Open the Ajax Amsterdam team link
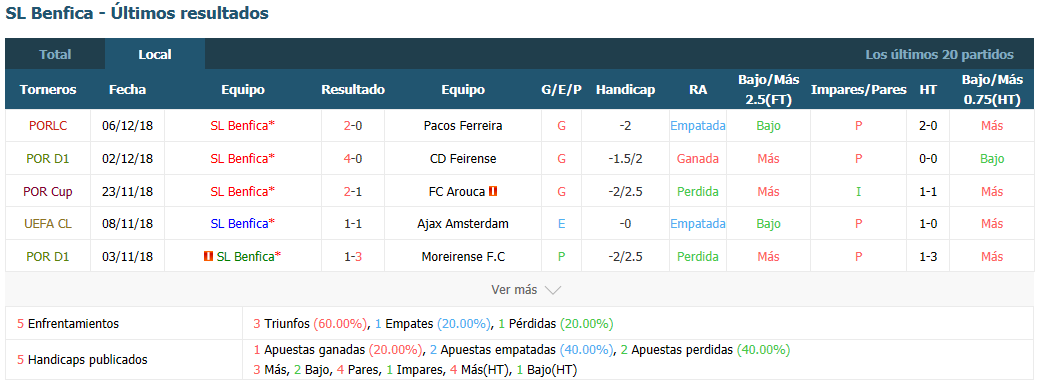1038x386 pixels. tap(463, 223)
